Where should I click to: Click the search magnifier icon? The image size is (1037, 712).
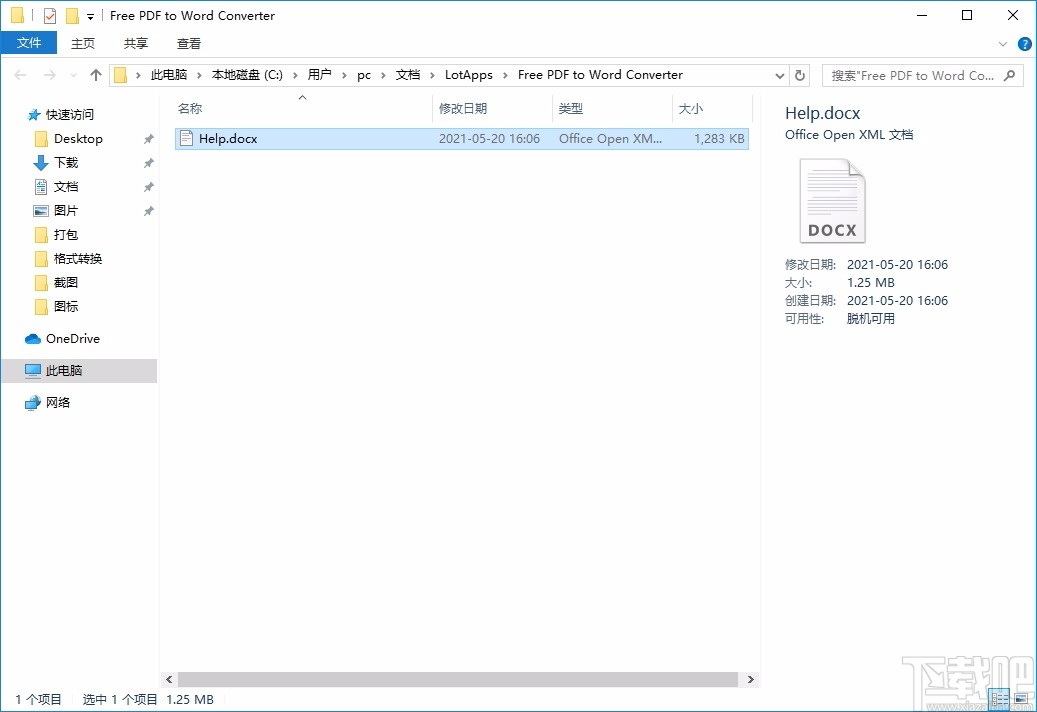point(1007,75)
